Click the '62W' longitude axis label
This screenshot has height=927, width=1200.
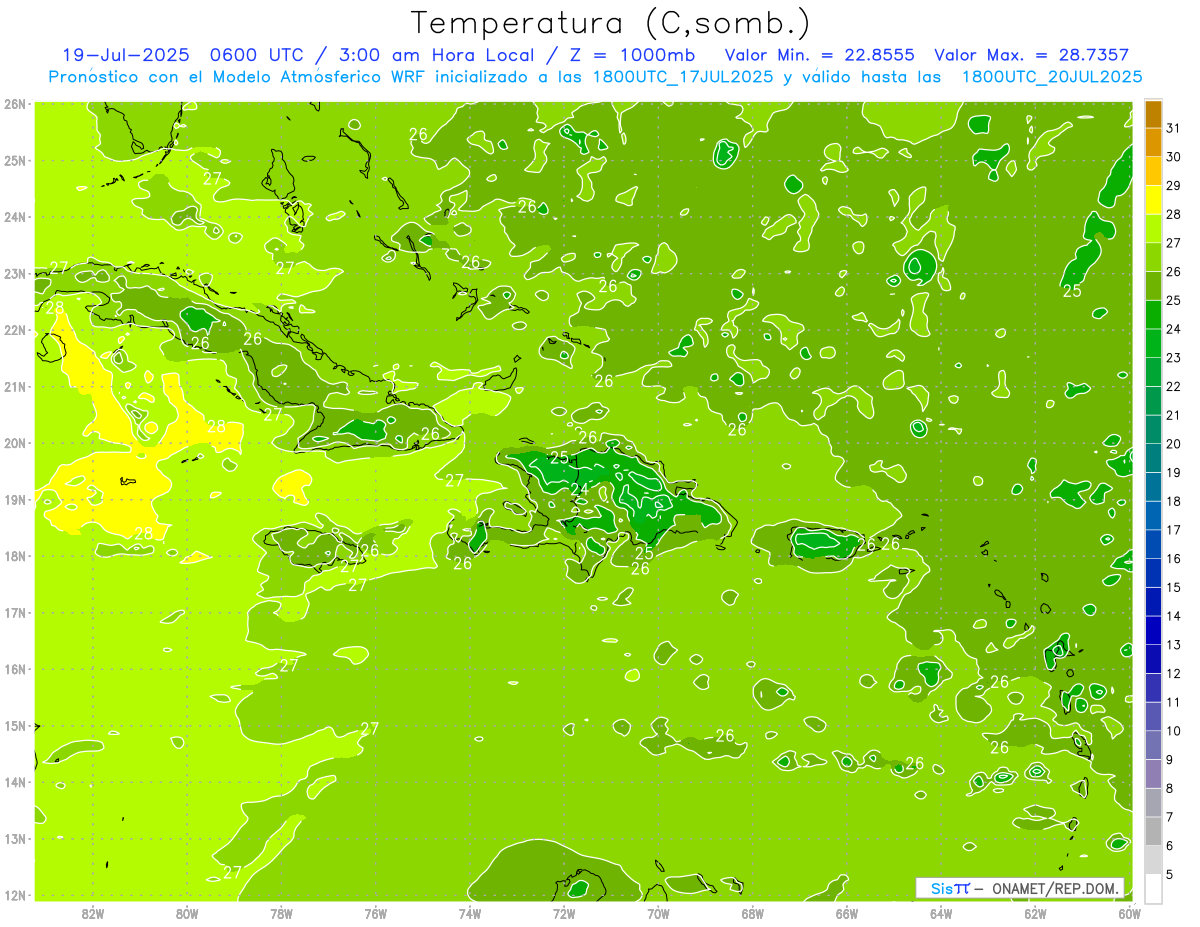pyautogui.click(x=1035, y=913)
